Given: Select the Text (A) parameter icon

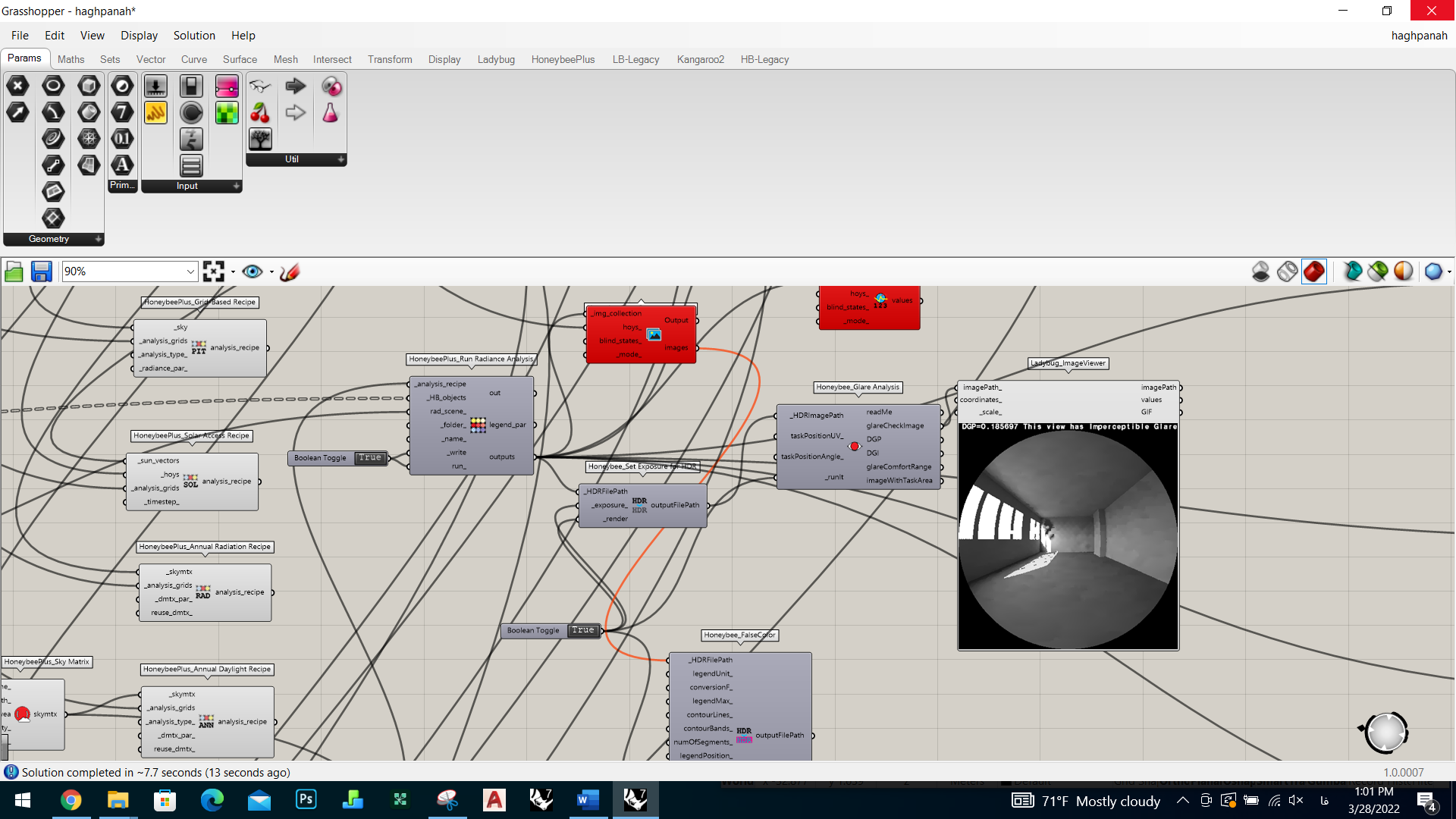Looking at the screenshot, I should [122, 165].
